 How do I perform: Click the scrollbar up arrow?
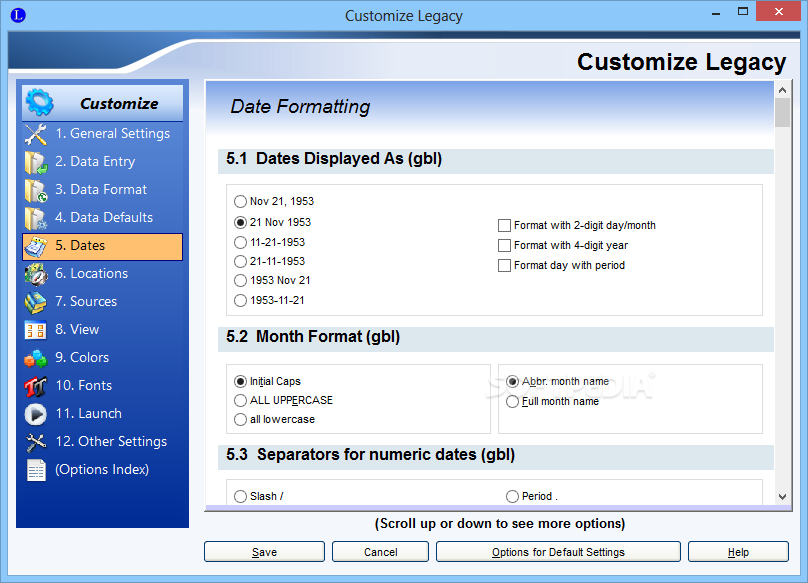[x=782, y=90]
